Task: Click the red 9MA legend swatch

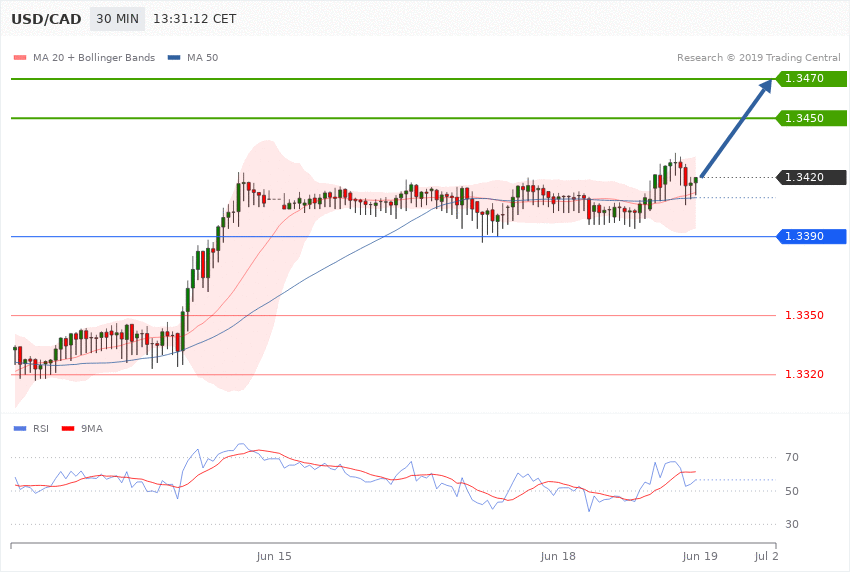Action: tap(68, 429)
